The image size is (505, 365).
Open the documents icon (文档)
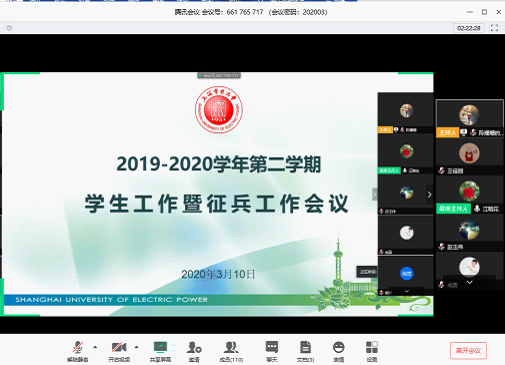coord(305,351)
